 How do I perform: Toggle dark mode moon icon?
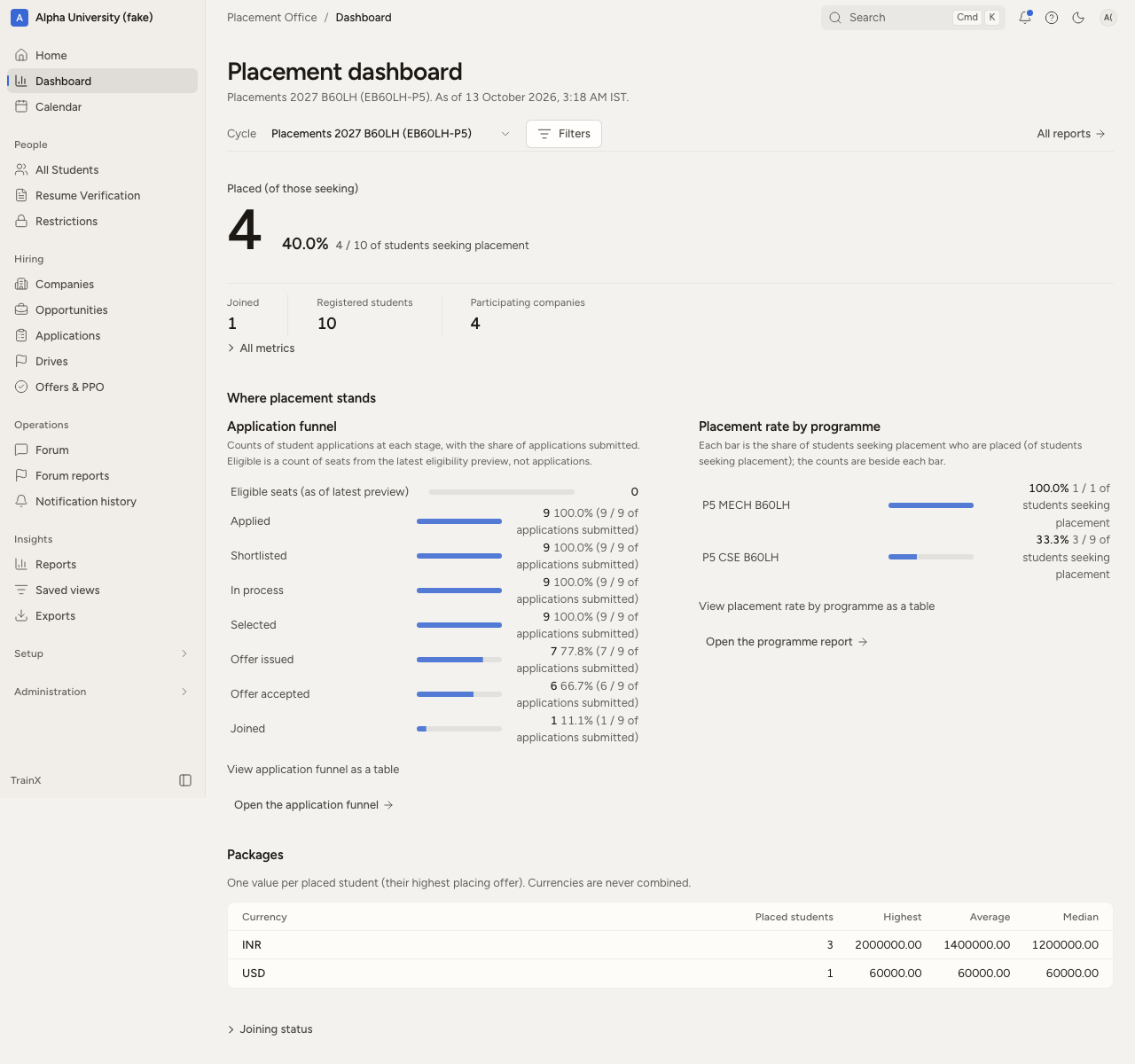click(1078, 18)
